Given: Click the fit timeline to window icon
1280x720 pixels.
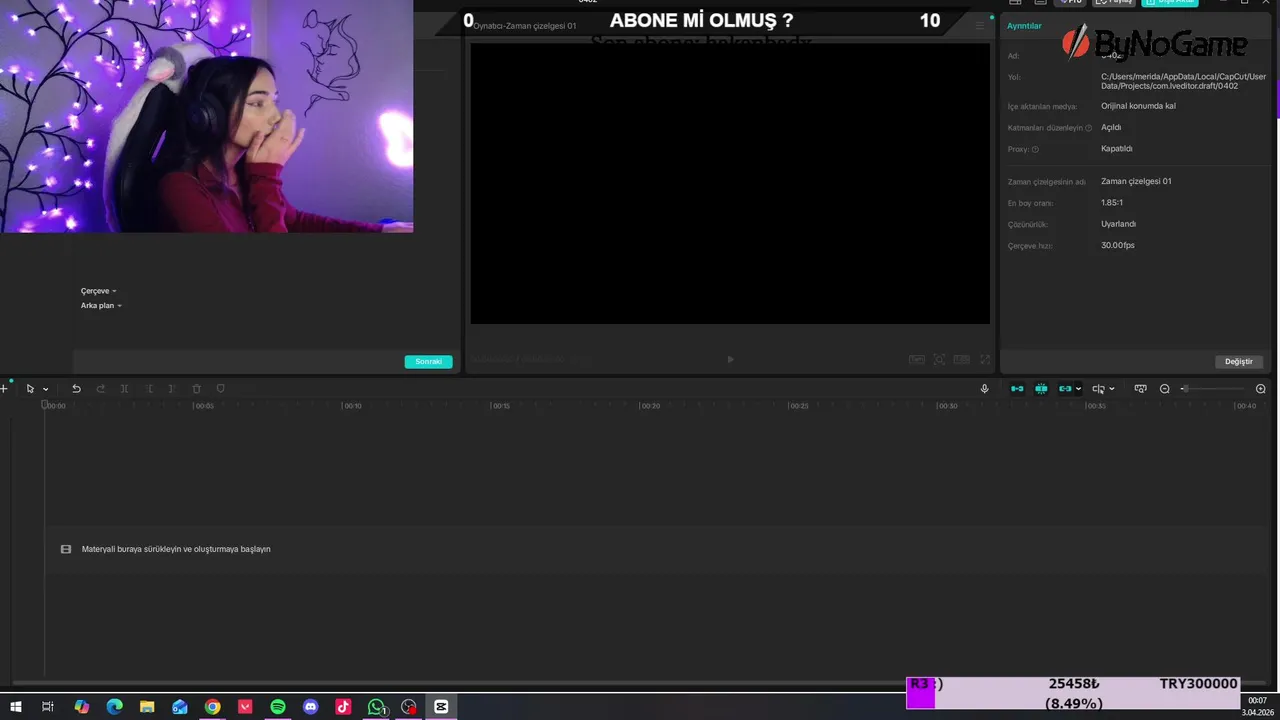Looking at the screenshot, I should click(1140, 389).
